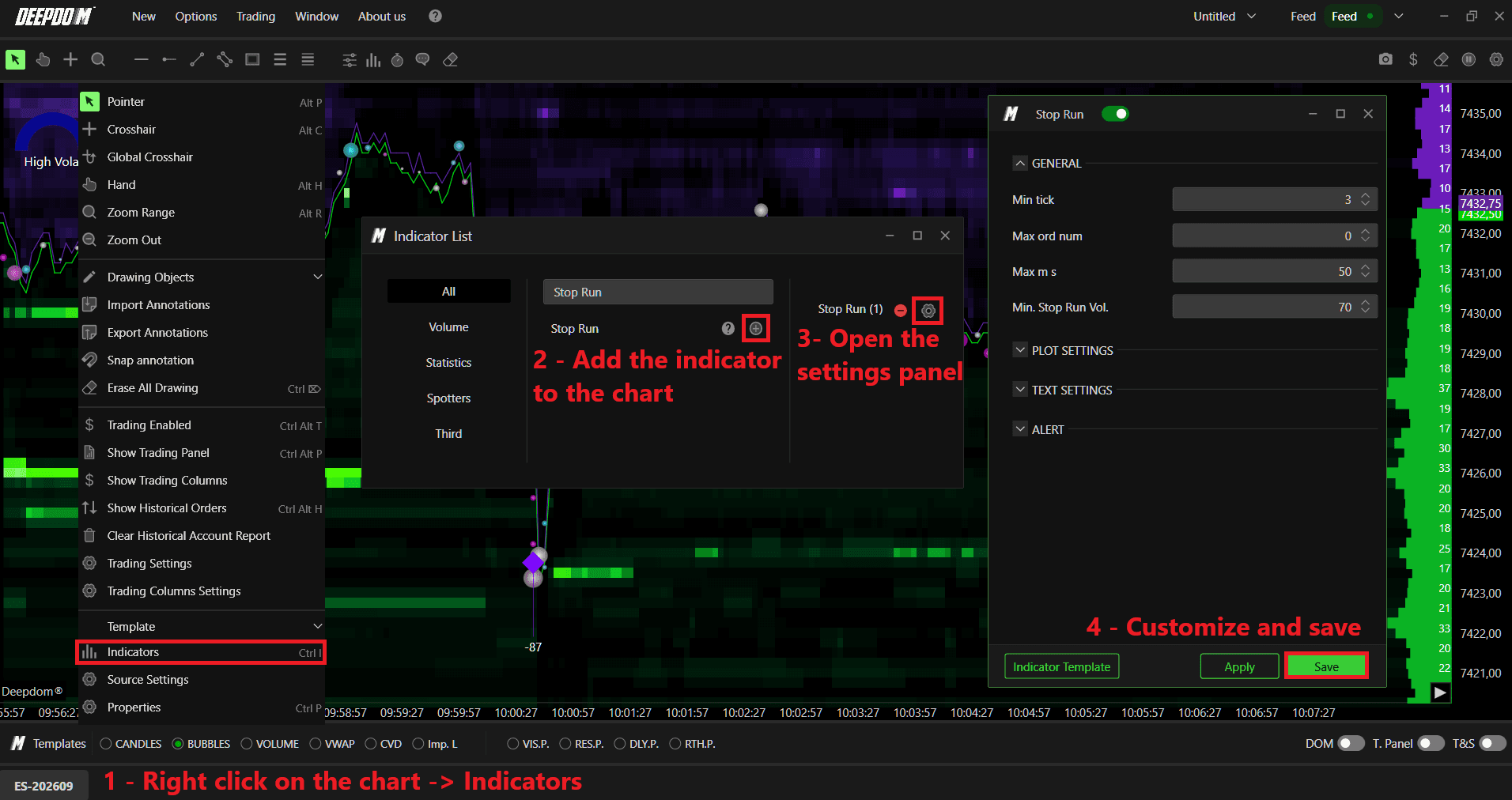
Task: Collapse the GENERAL section
Action: 1020,163
